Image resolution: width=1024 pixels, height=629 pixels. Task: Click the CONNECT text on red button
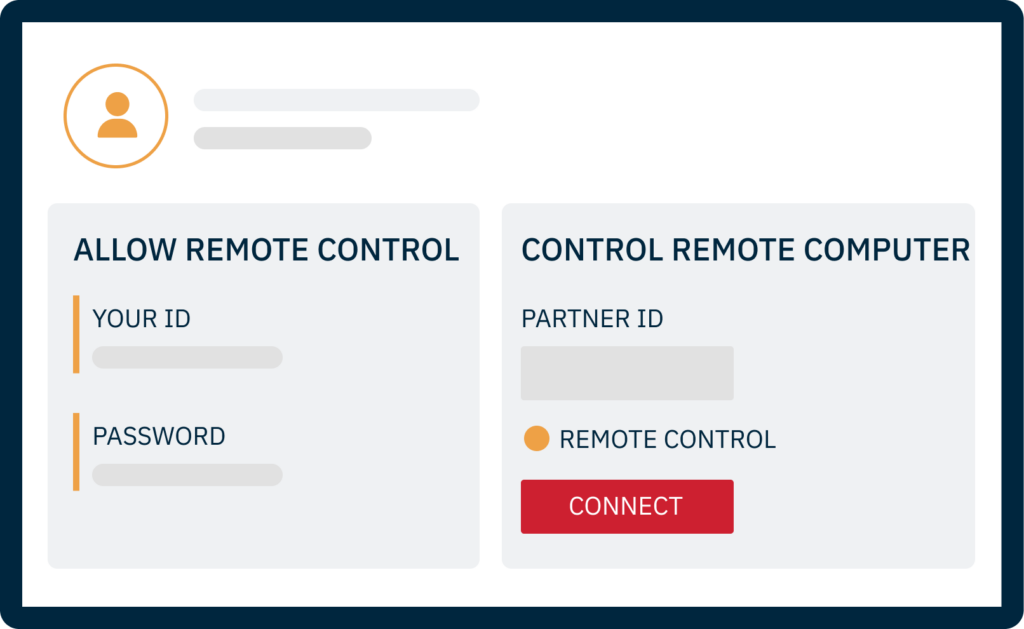[x=626, y=506]
